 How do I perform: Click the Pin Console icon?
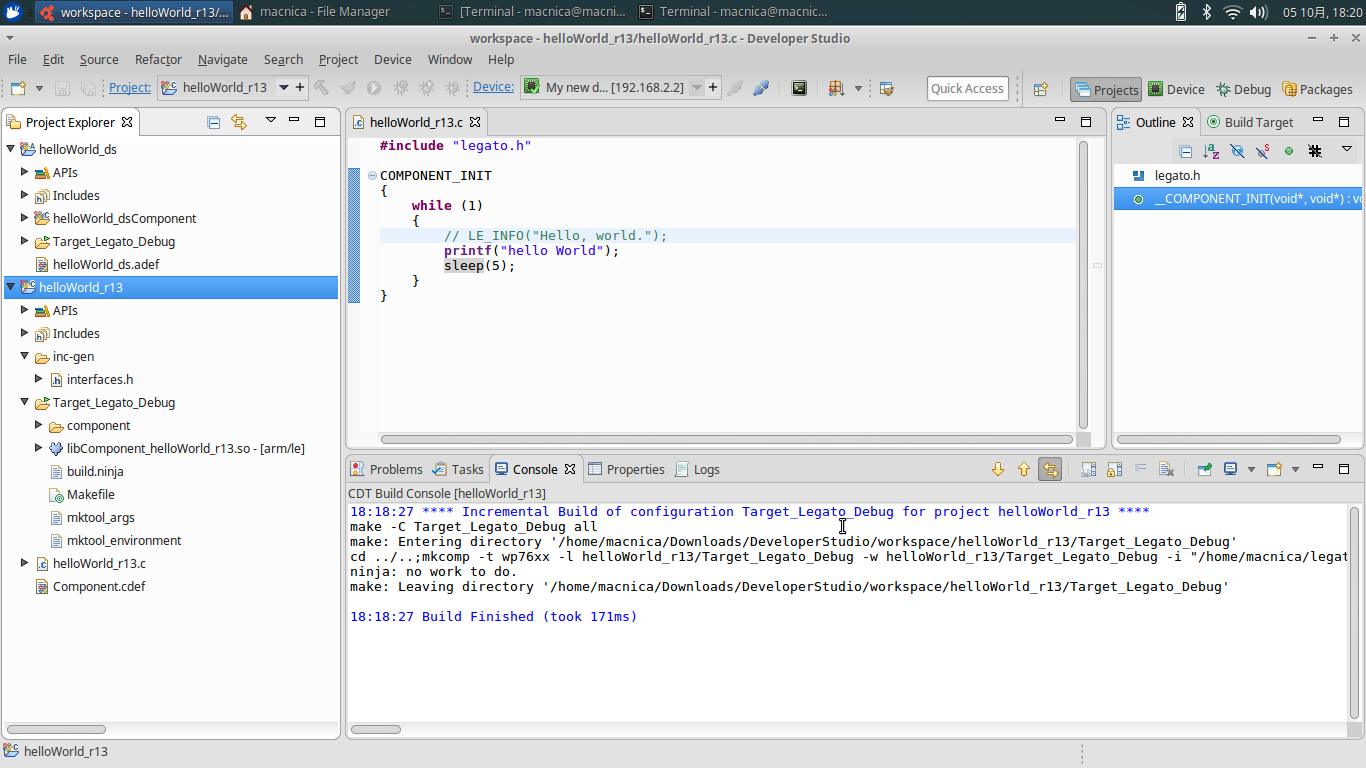coord(1204,469)
